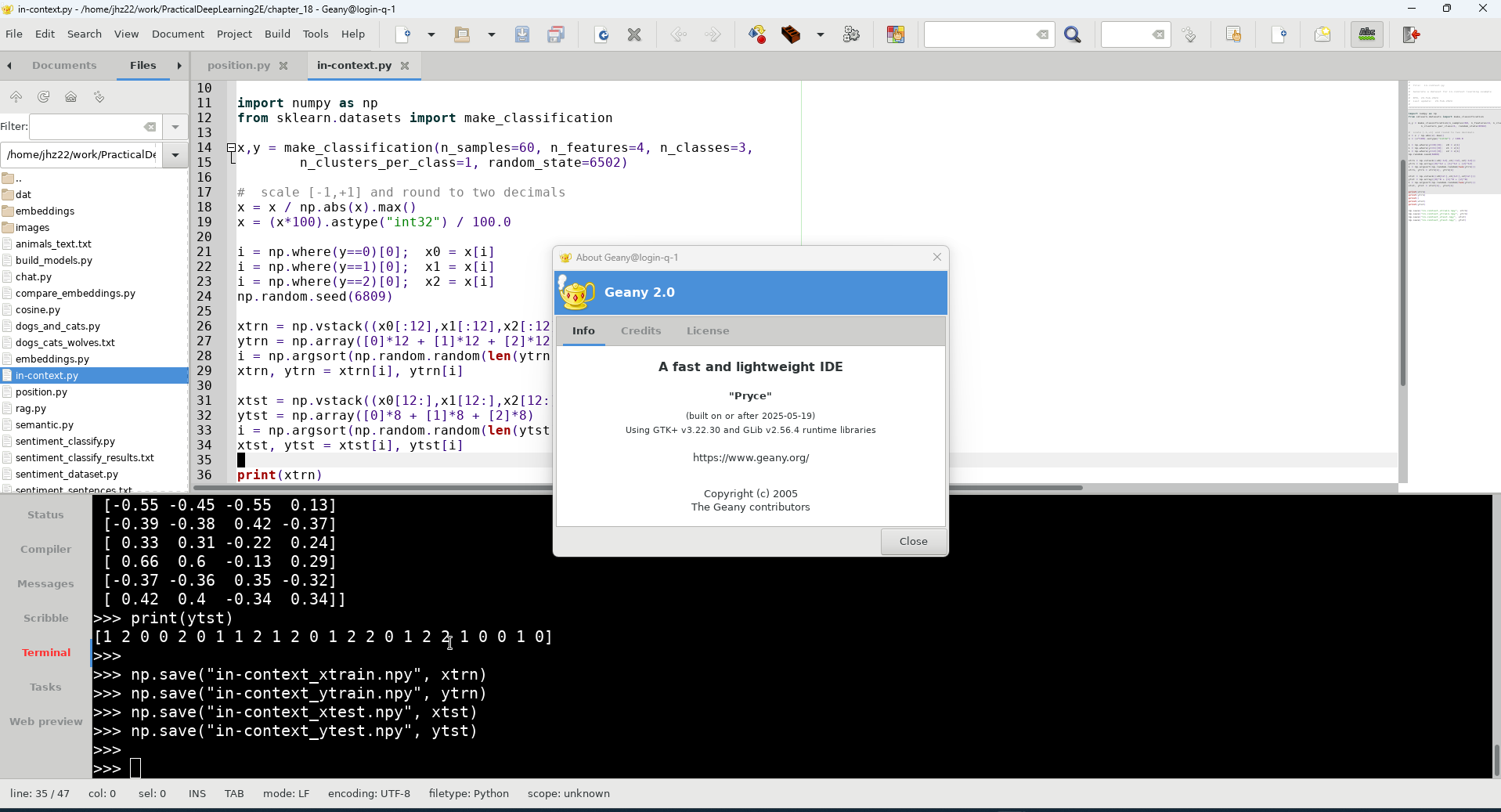This screenshot has width=1501, height=812.
Task: Switch to the position.py editor tab
Action: point(239,66)
